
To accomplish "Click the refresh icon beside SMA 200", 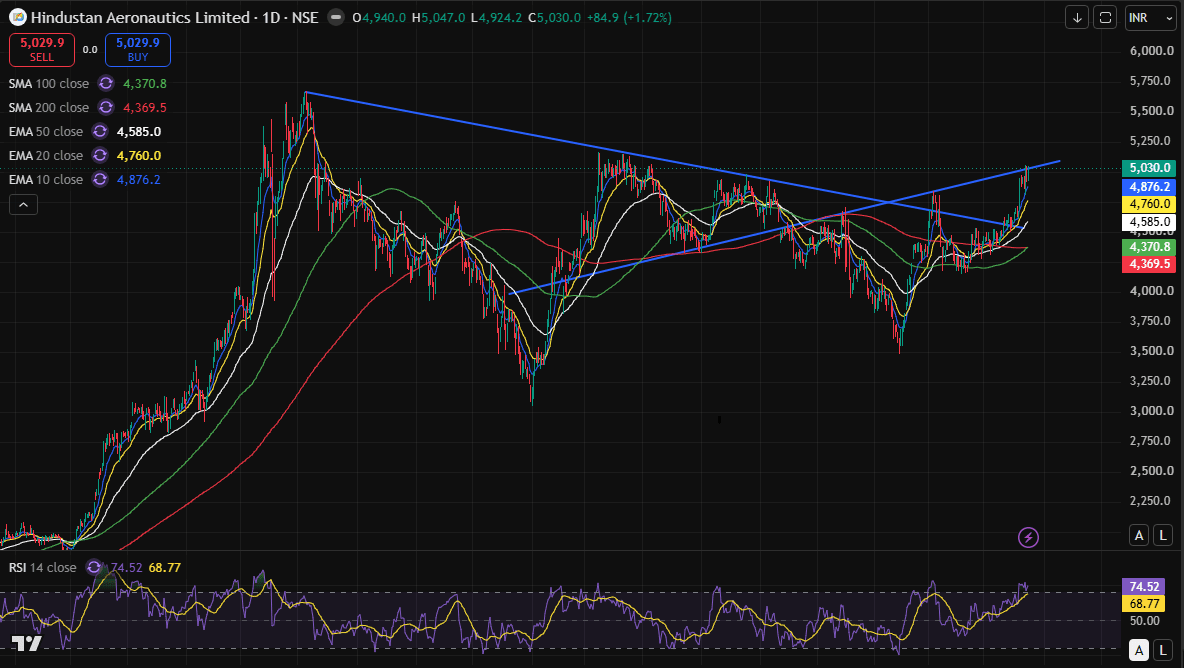I will coord(106,107).
